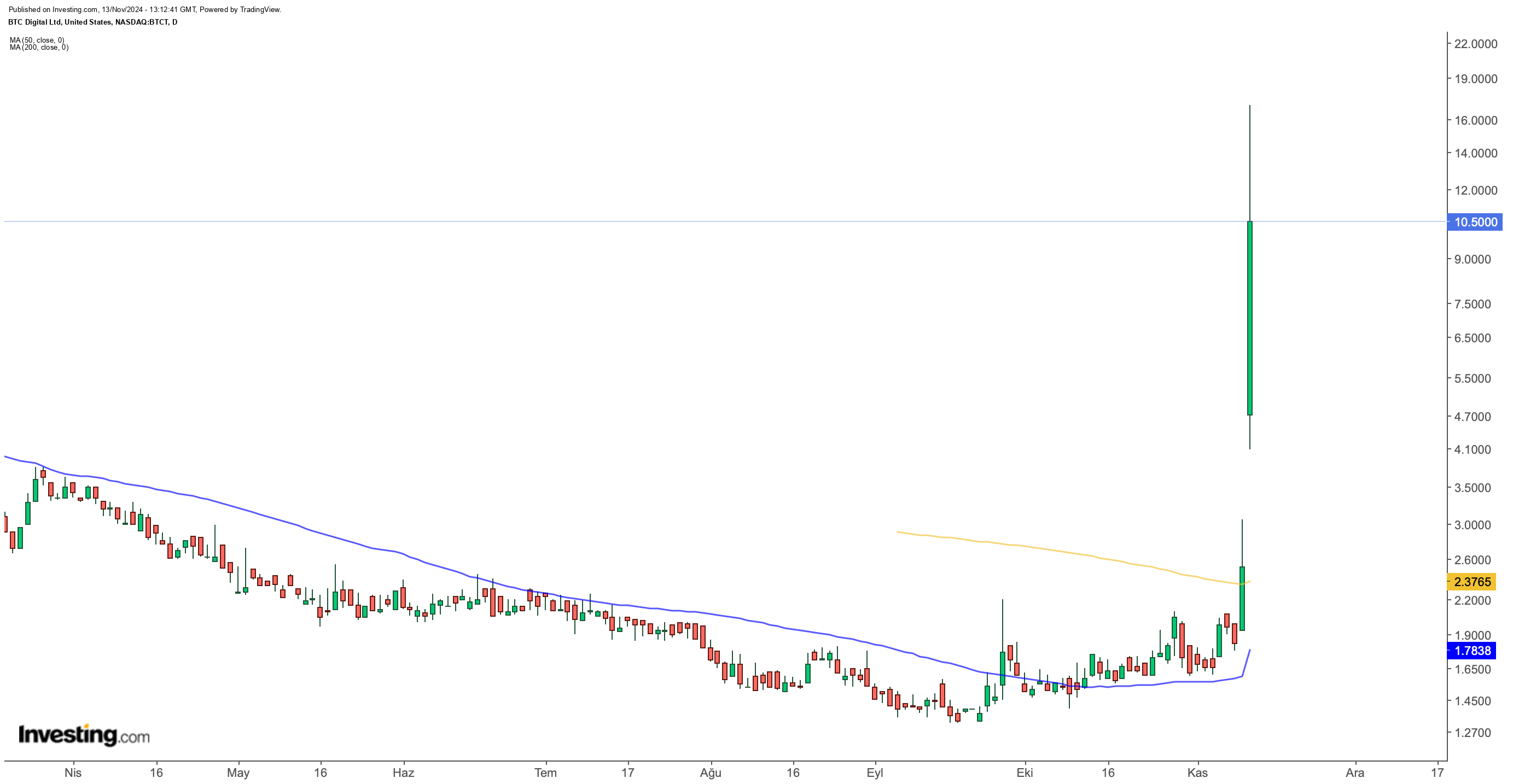Viewport: 1513px width, 784px height.
Task: Click the Ağu month label on time axis
Action: (711, 773)
